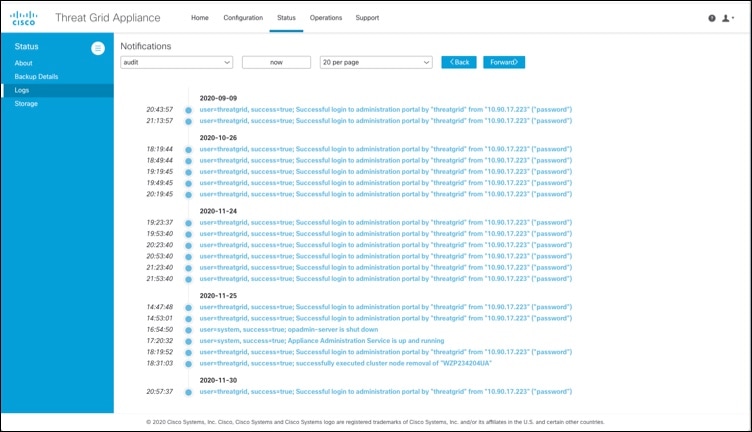Open About in the Status sidebar
This screenshot has height=432, width=752.
(24, 63)
